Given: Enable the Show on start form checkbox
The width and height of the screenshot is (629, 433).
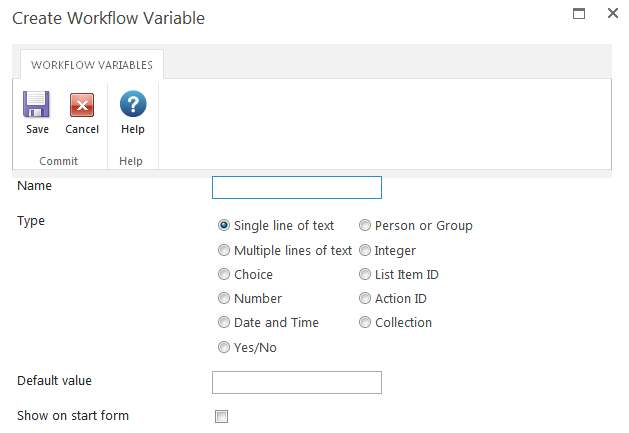Looking at the screenshot, I should (222, 417).
